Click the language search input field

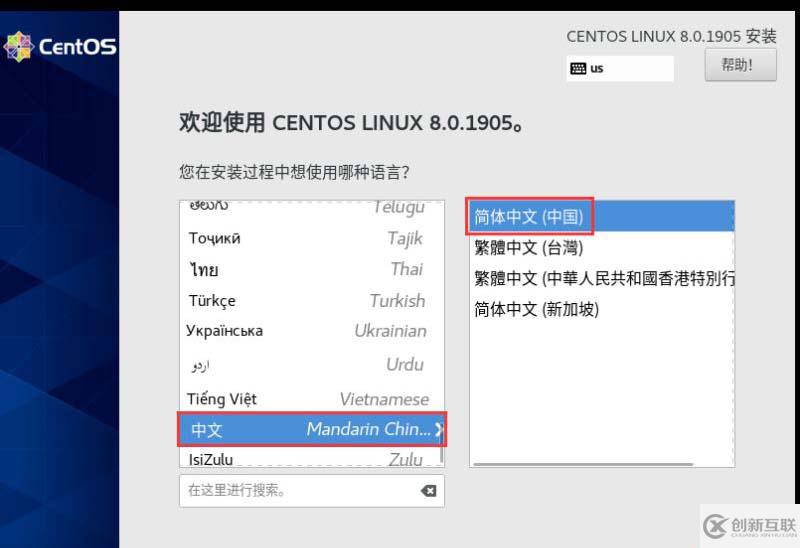coord(298,491)
